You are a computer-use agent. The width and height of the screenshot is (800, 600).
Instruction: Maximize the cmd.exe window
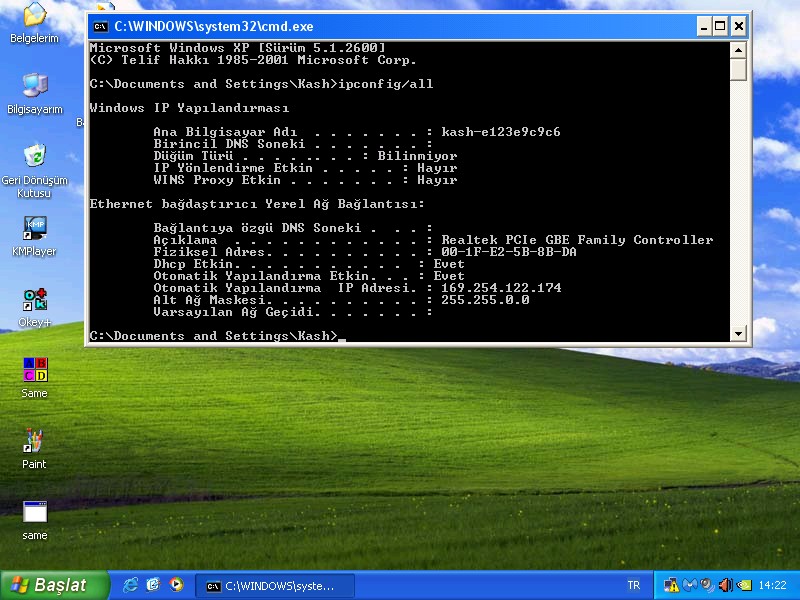tap(720, 27)
